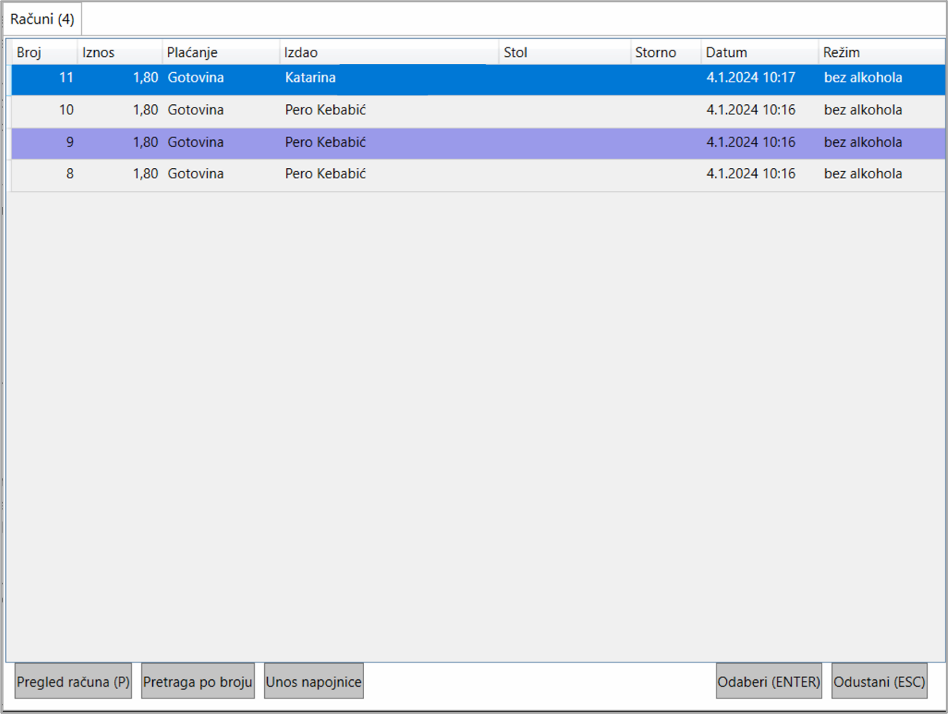
Task: Click the Pregled računa (P) button
Action: [73, 682]
